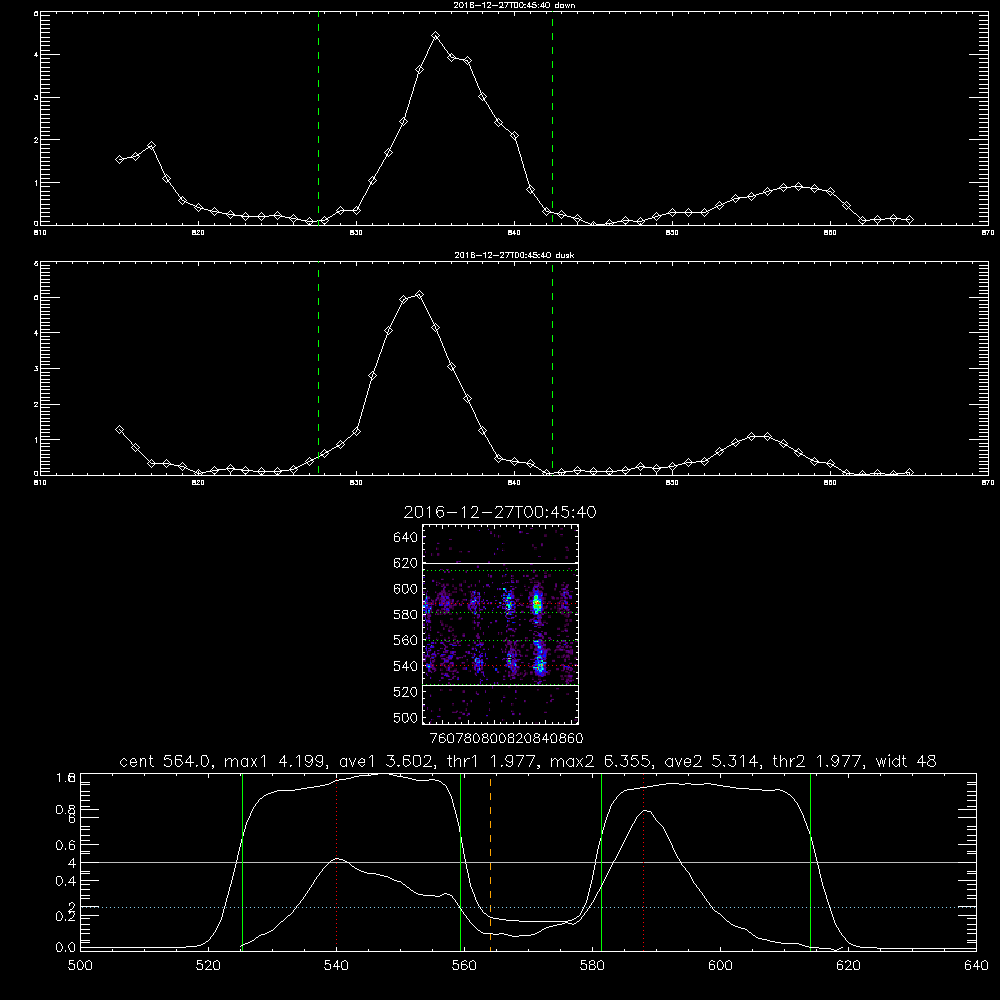Click 'widt 48' in the stats line
This screenshot has height=1000, width=1000.
pos(906,761)
